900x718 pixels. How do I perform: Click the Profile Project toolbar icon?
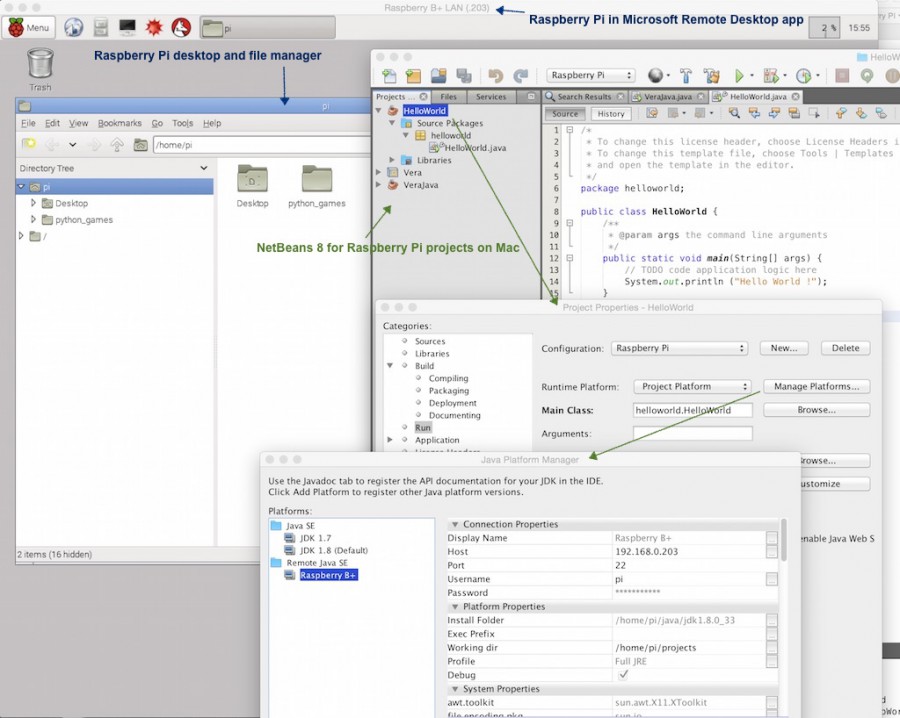[804, 75]
